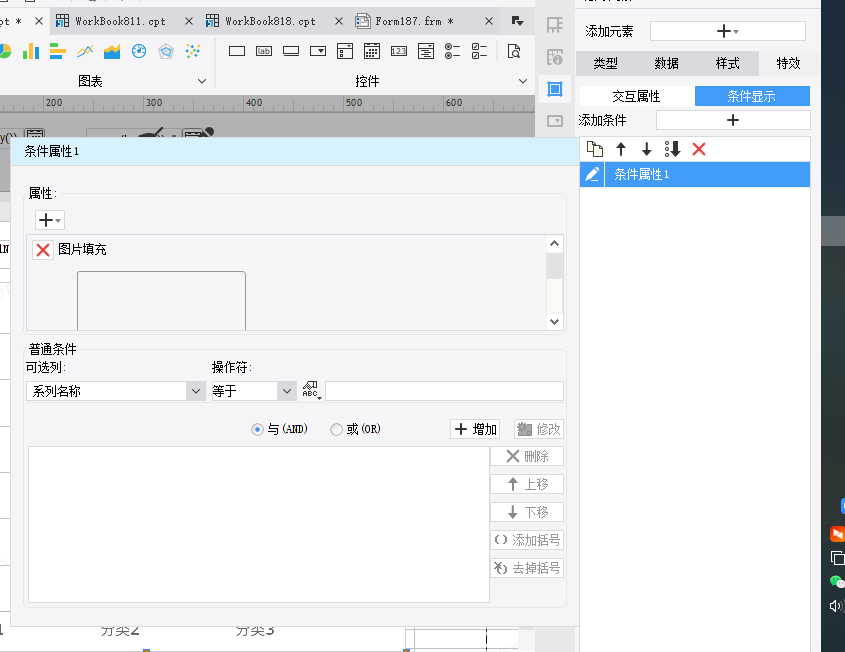Insert a radar chart from toolbar
The image size is (845, 652).
(166, 51)
